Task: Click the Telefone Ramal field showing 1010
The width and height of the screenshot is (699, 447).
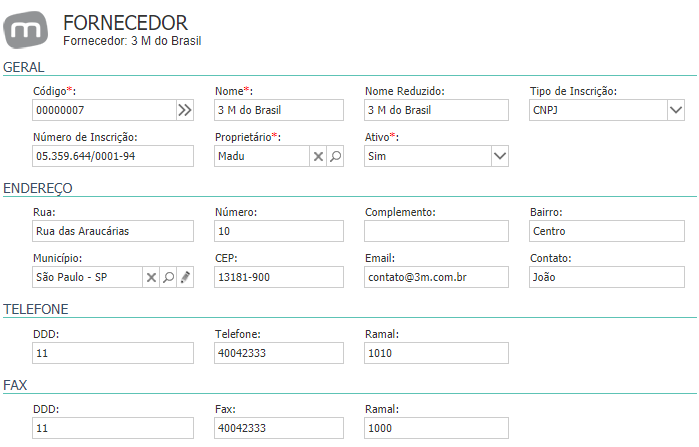Action: click(436, 353)
